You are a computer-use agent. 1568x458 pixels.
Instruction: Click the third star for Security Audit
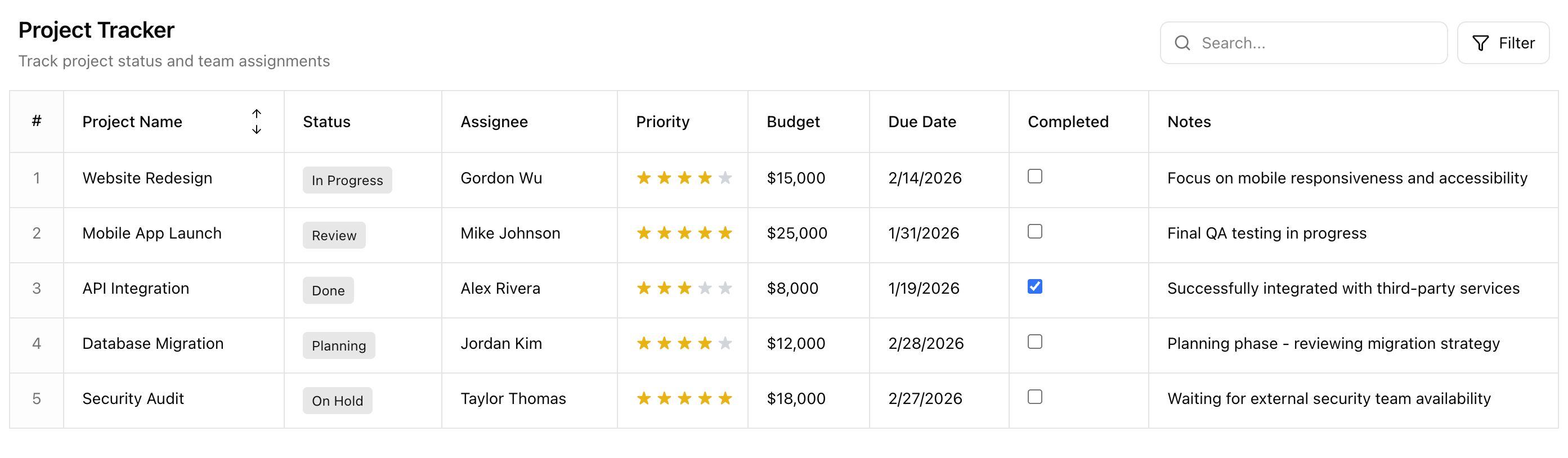coord(684,398)
